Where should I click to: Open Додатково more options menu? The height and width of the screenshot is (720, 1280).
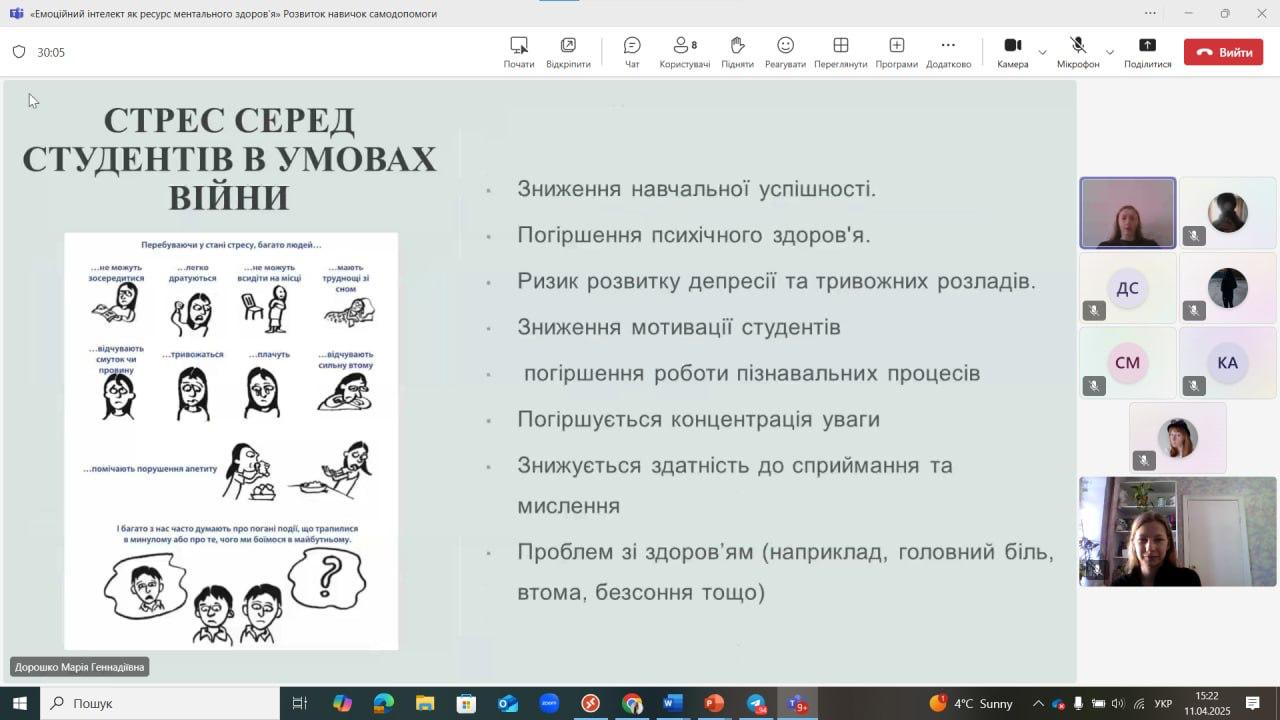click(x=948, y=52)
